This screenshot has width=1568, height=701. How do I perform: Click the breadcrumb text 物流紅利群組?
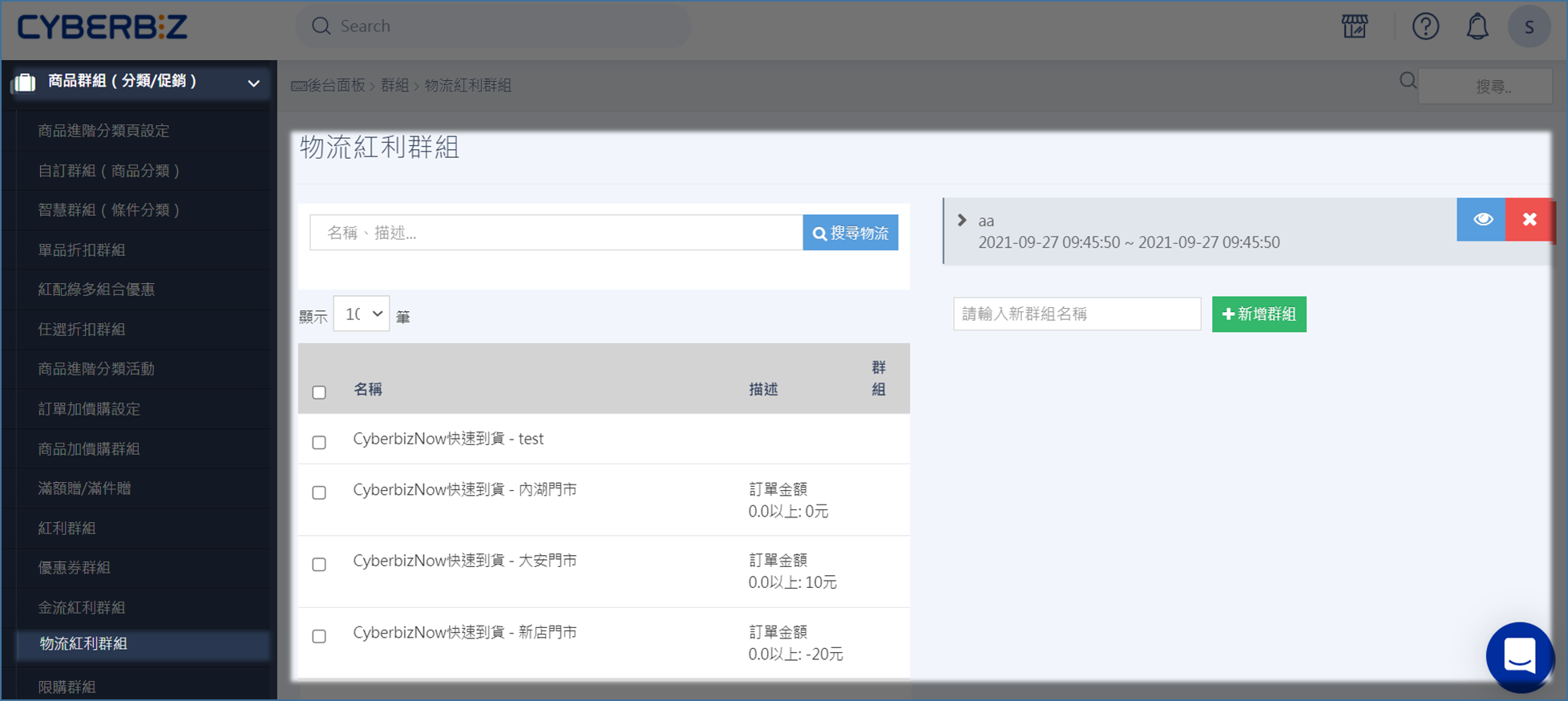click(468, 85)
